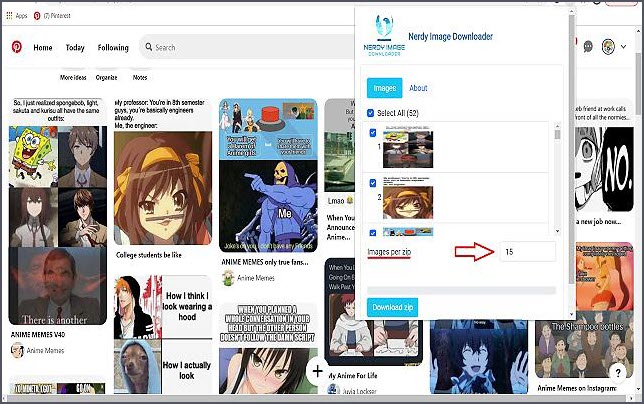Click the image list scroll down arrow

(557, 231)
